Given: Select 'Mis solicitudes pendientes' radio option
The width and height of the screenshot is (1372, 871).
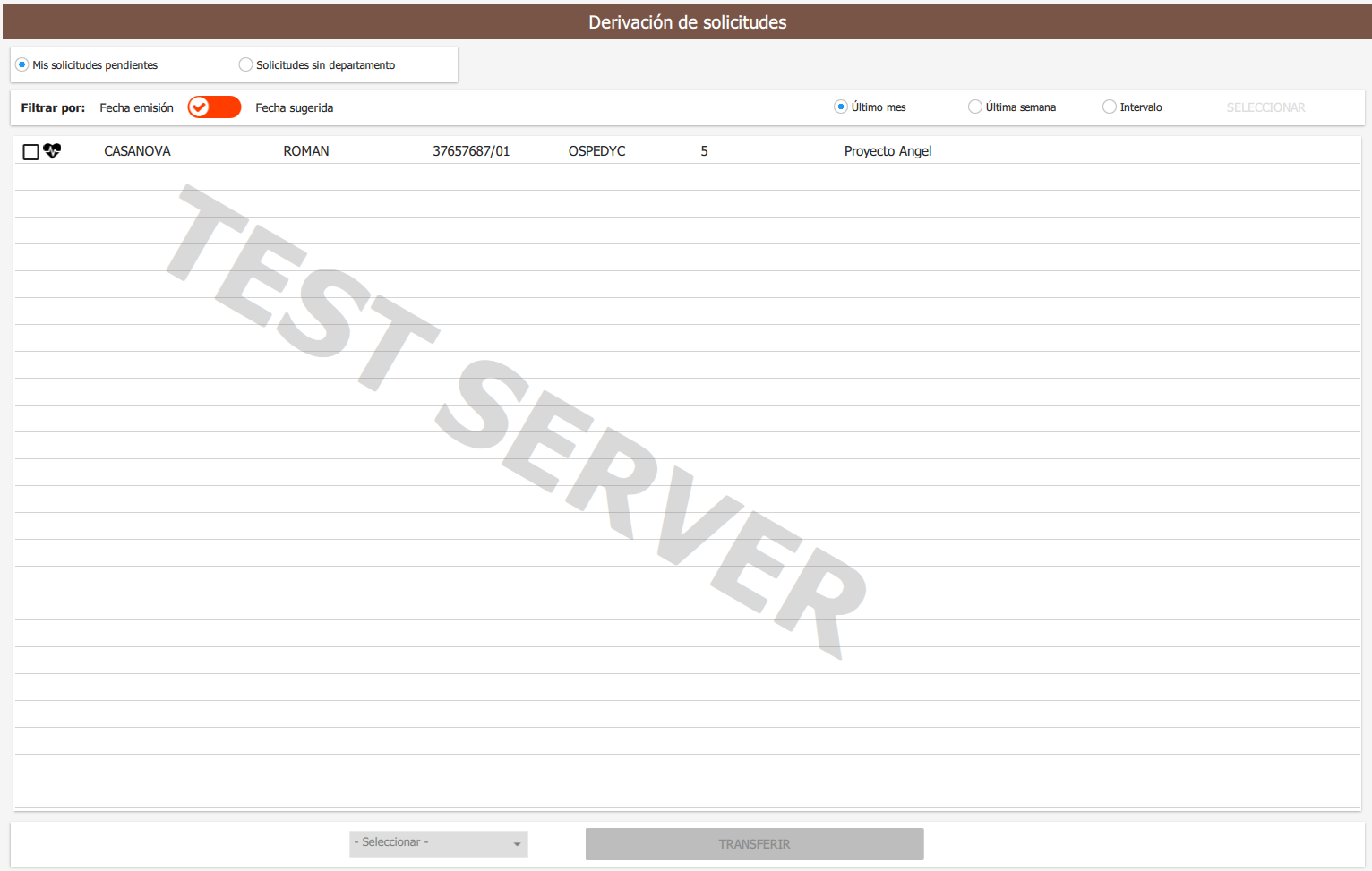Looking at the screenshot, I should click(x=22, y=65).
